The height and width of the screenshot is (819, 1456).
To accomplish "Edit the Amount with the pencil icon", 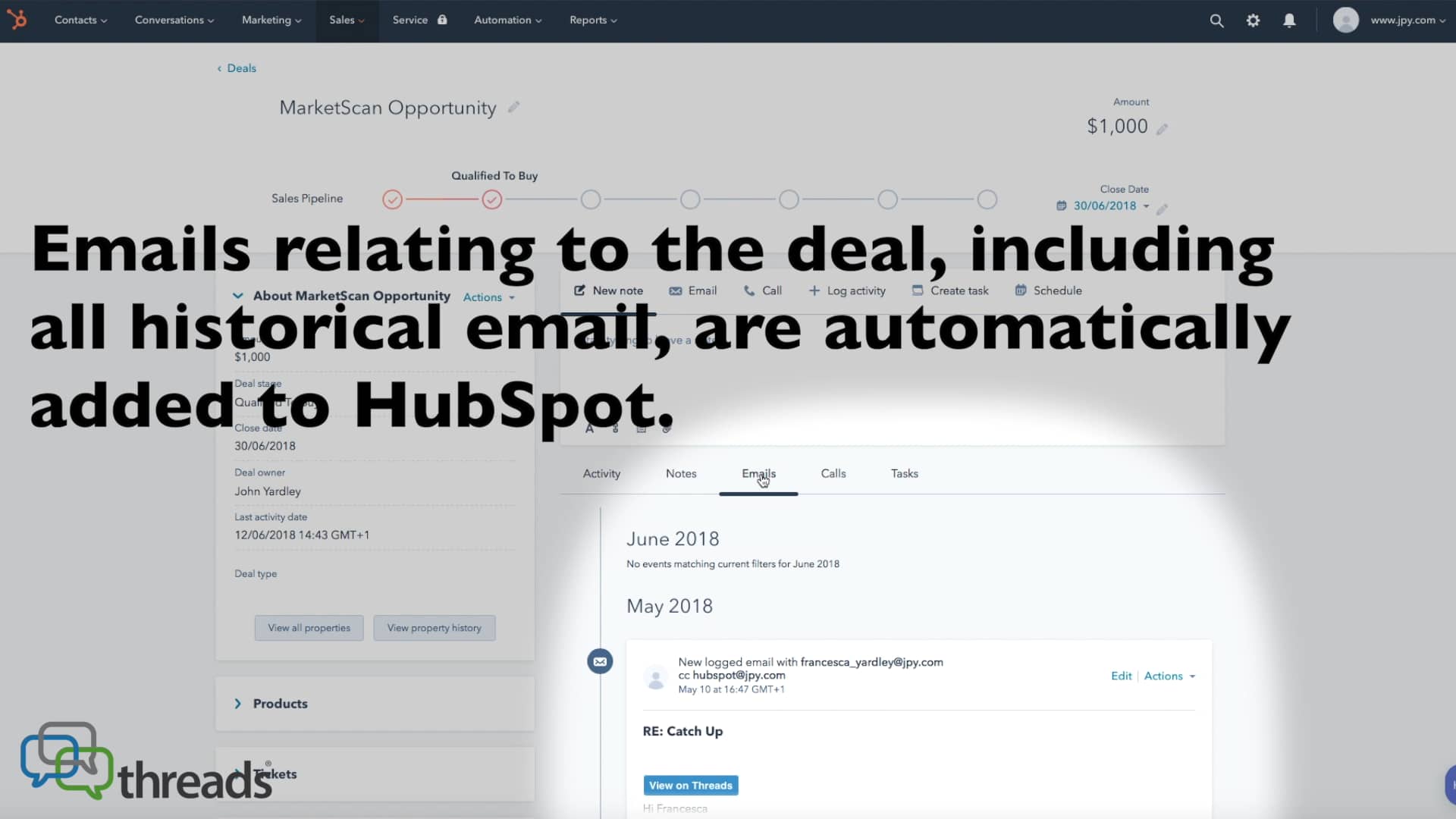I will [x=1162, y=129].
